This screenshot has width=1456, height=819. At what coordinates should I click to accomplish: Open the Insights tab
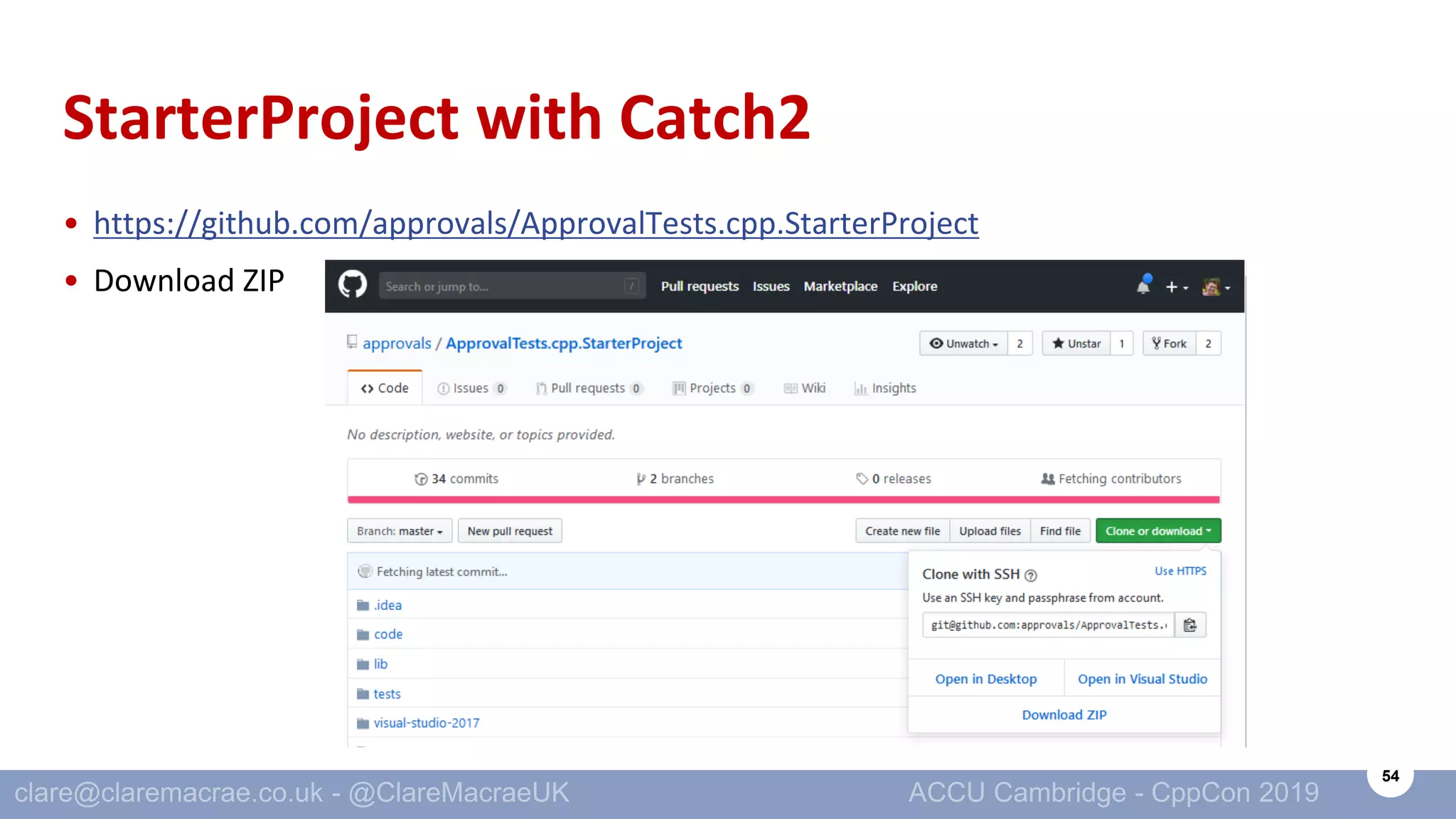pyautogui.click(x=885, y=388)
